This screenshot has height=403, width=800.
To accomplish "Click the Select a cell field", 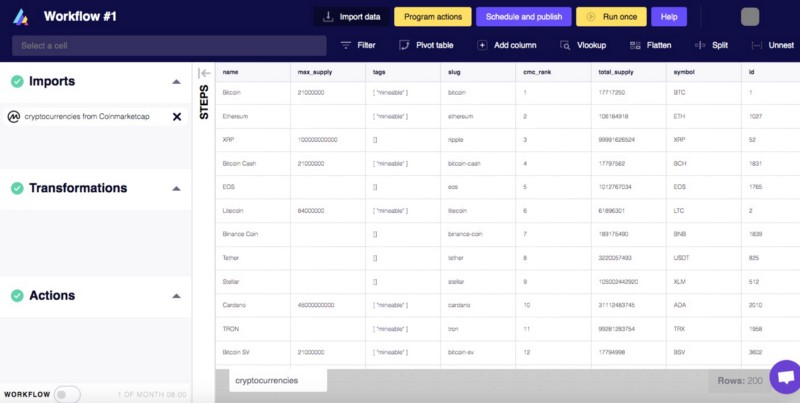I will pyautogui.click(x=169, y=45).
